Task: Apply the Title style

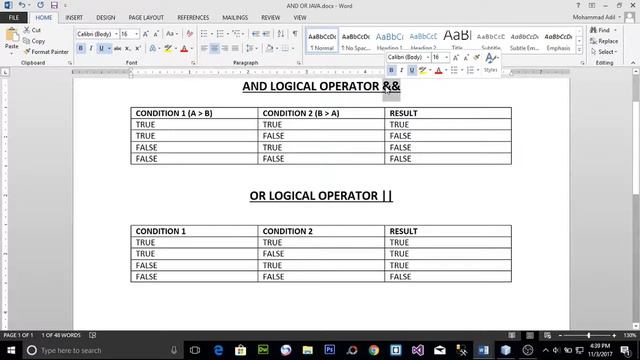Action: 457,40
